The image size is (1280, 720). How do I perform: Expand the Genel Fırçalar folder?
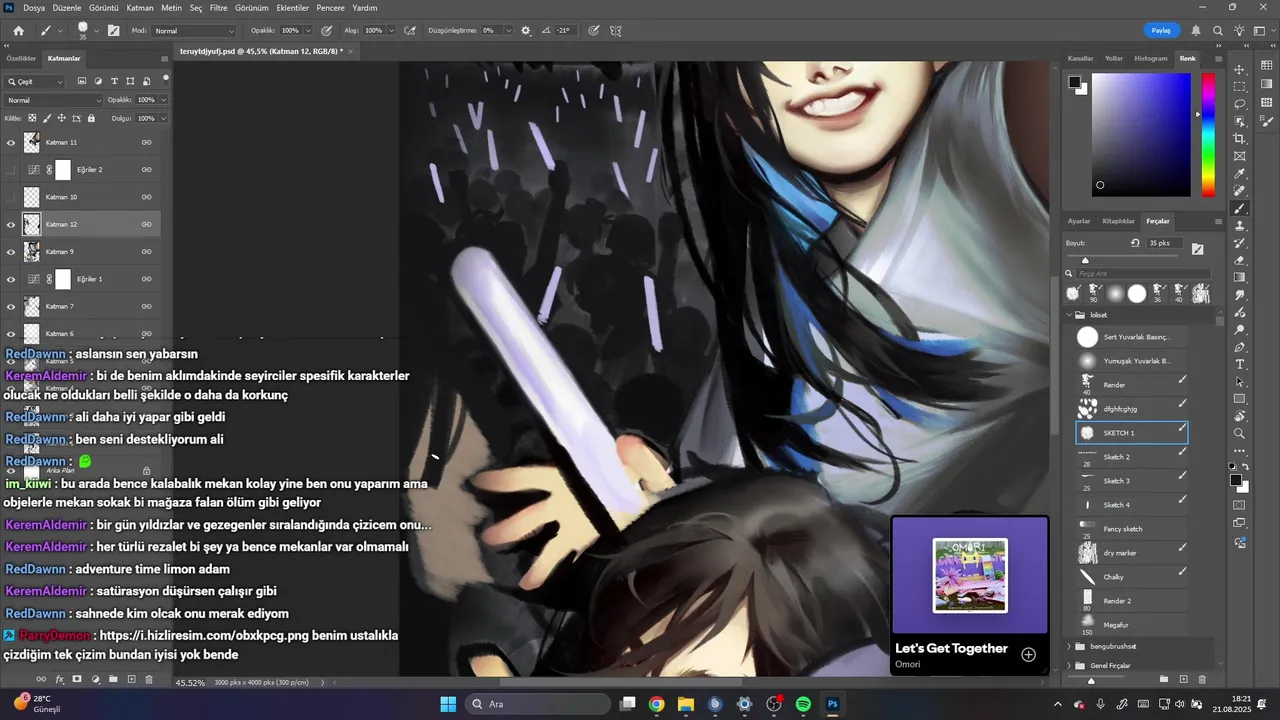pos(1069,665)
